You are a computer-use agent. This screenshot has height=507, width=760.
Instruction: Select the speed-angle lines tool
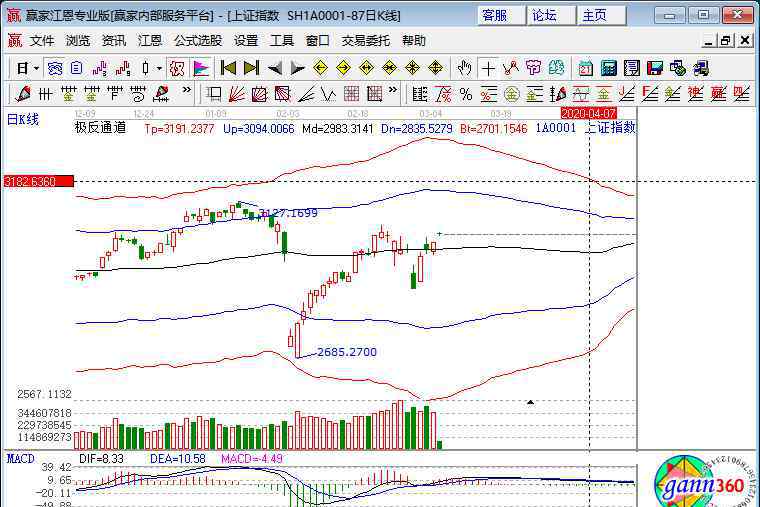pos(305,93)
